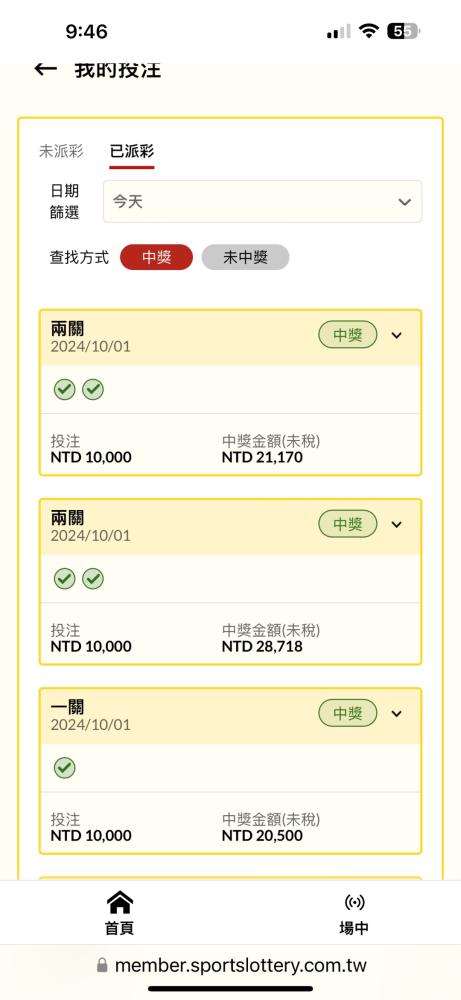Tap the battery indicator in status bar
The image size is (461, 1000).
click(x=403, y=31)
